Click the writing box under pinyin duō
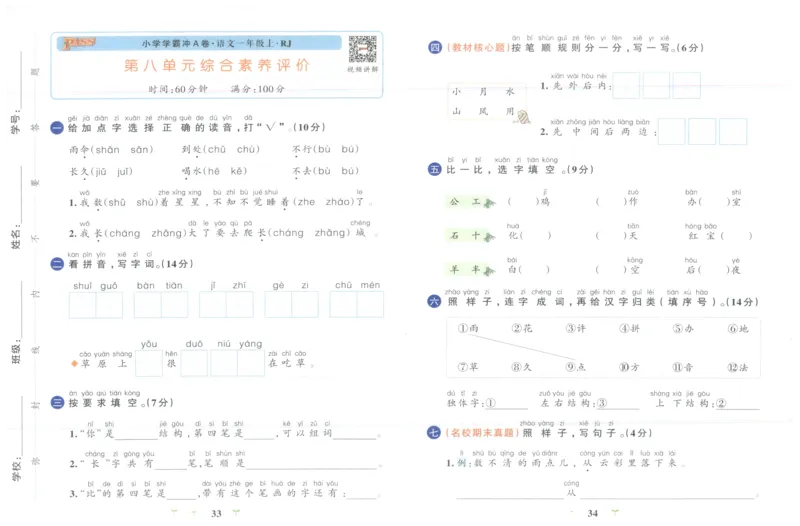Viewport: 800px width, 526px height. click(x=194, y=364)
